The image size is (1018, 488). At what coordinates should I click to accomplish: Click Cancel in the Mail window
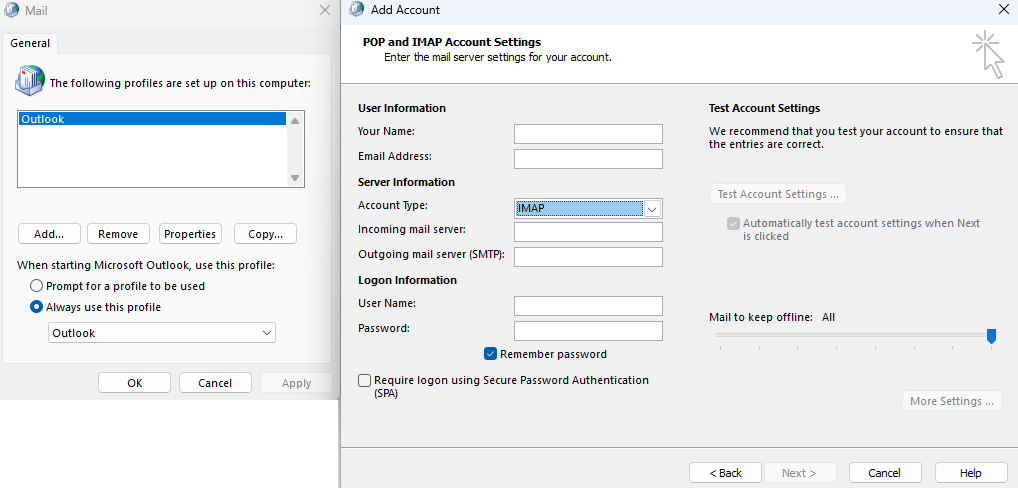point(215,383)
